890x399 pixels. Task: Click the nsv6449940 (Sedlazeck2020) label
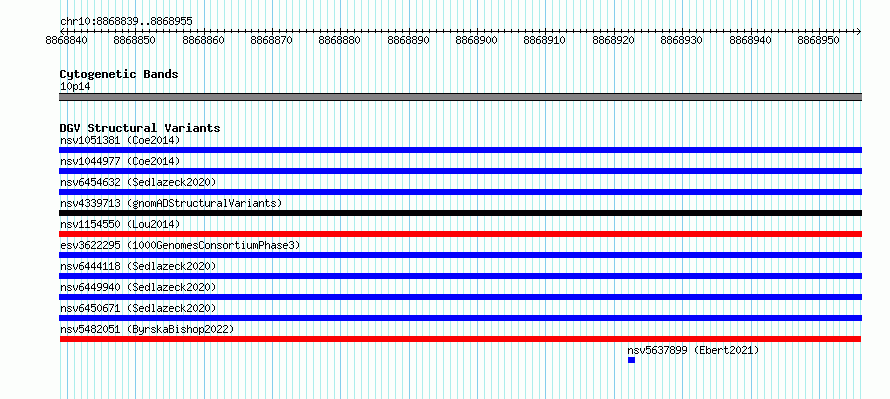(x=138, y=287)
